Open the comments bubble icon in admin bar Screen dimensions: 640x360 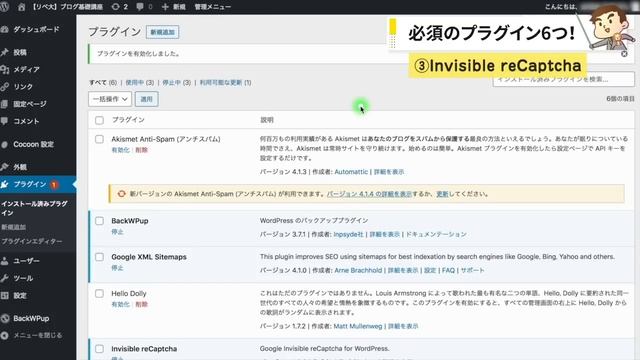(140, 7)
